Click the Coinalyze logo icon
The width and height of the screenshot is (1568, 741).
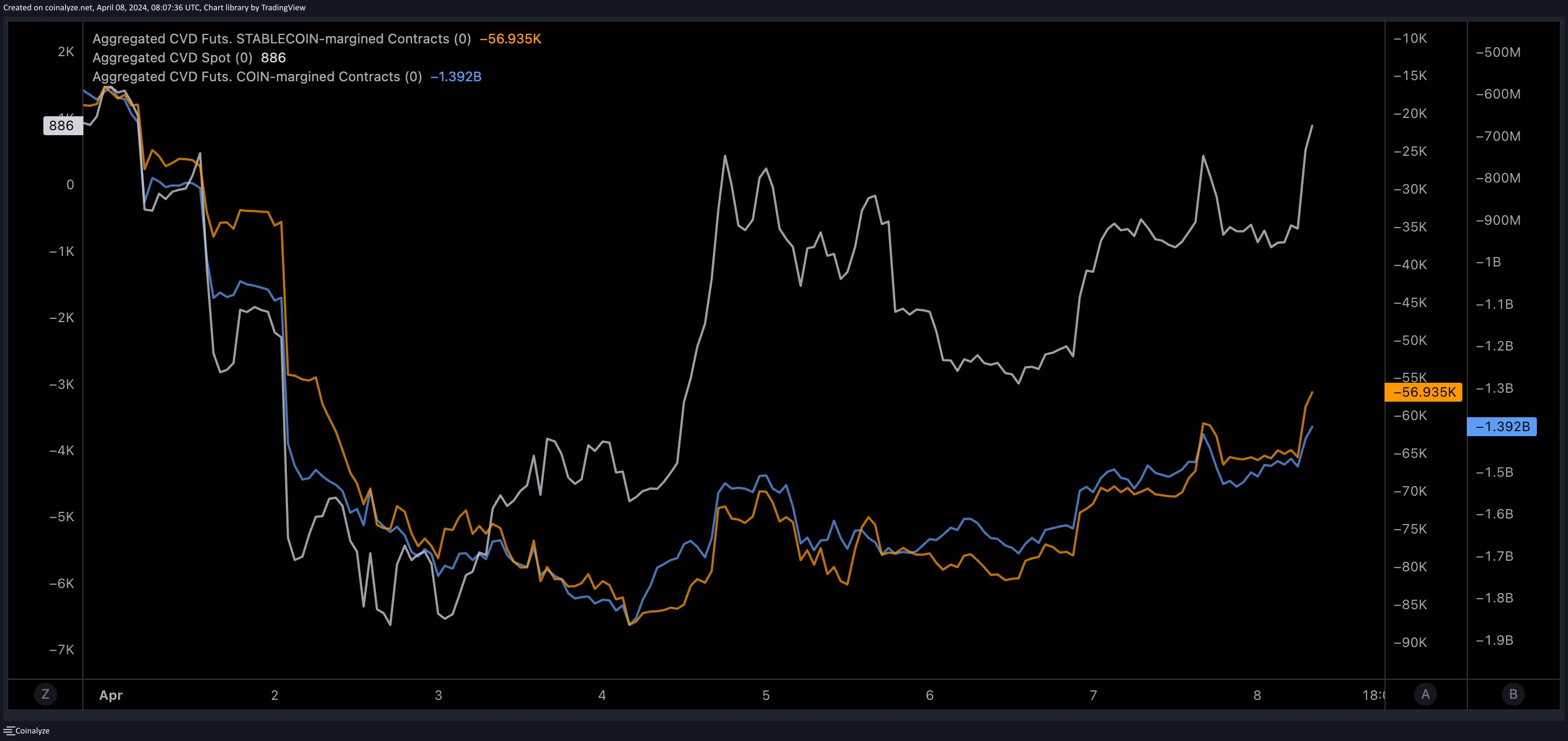(8, 730)
